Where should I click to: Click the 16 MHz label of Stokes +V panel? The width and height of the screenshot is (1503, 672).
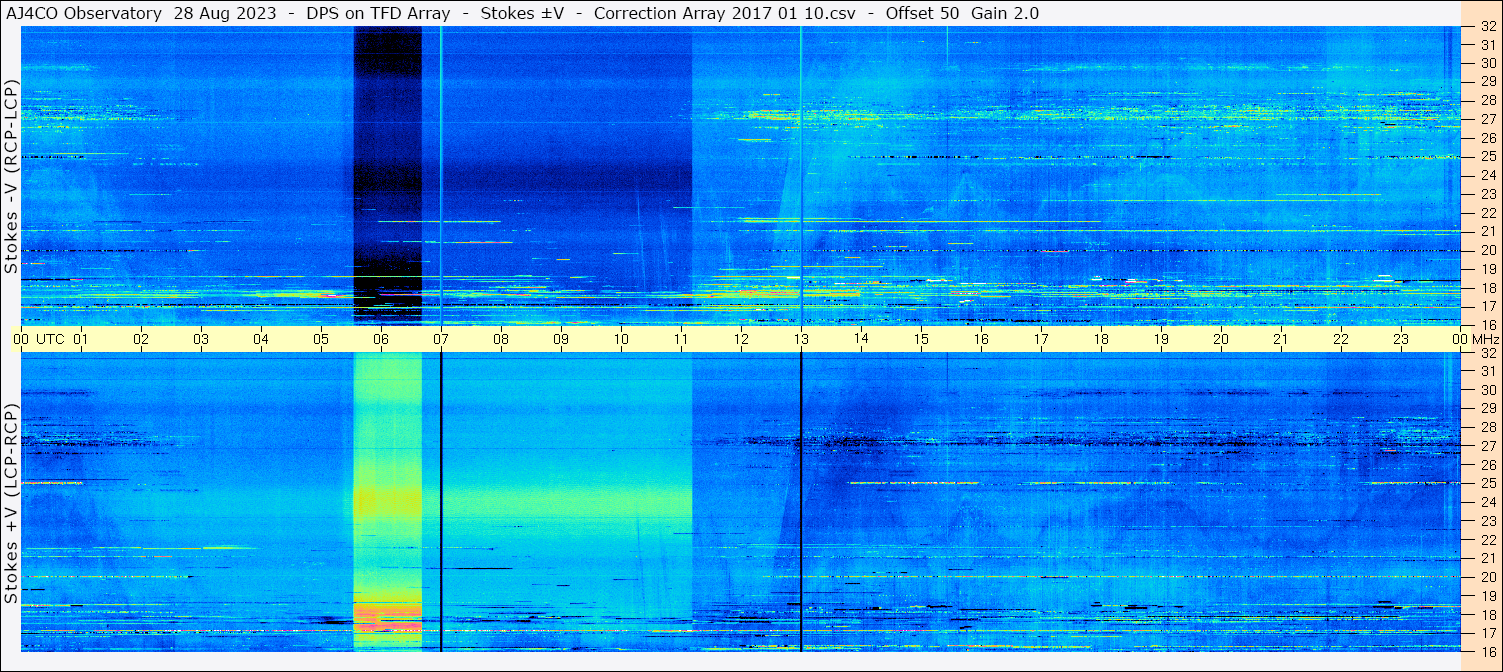[1487, 650]
